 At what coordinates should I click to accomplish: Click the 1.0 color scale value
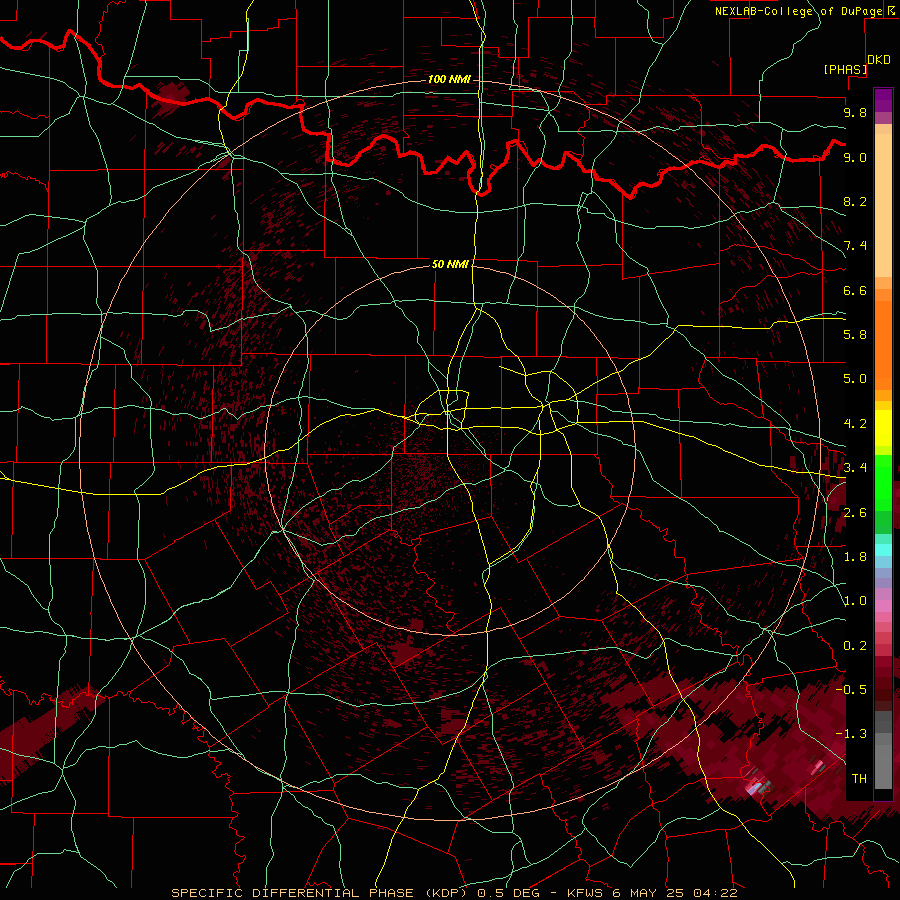point(855,601)
